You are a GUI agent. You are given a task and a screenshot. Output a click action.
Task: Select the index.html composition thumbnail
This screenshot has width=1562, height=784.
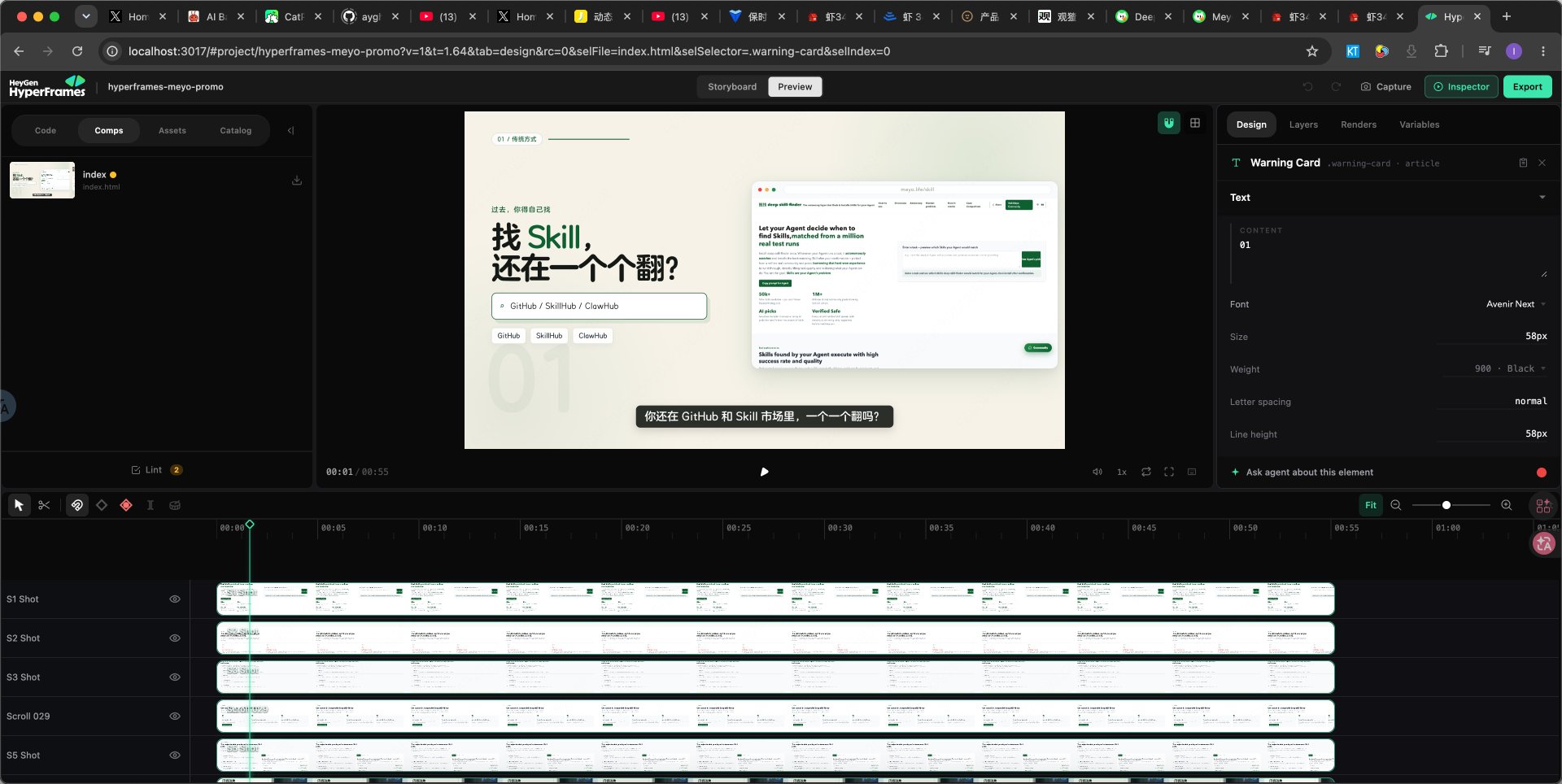[x=42, y=180]
